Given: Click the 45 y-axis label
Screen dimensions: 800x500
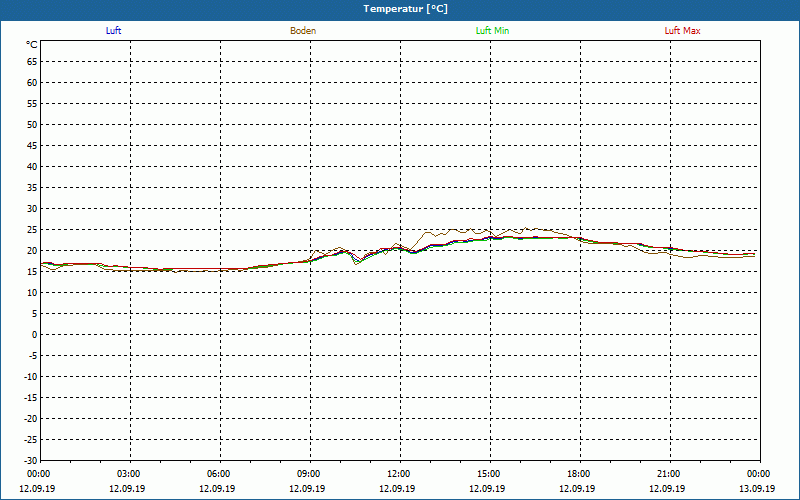Looking at the screenshot, I should click(32, 145).
